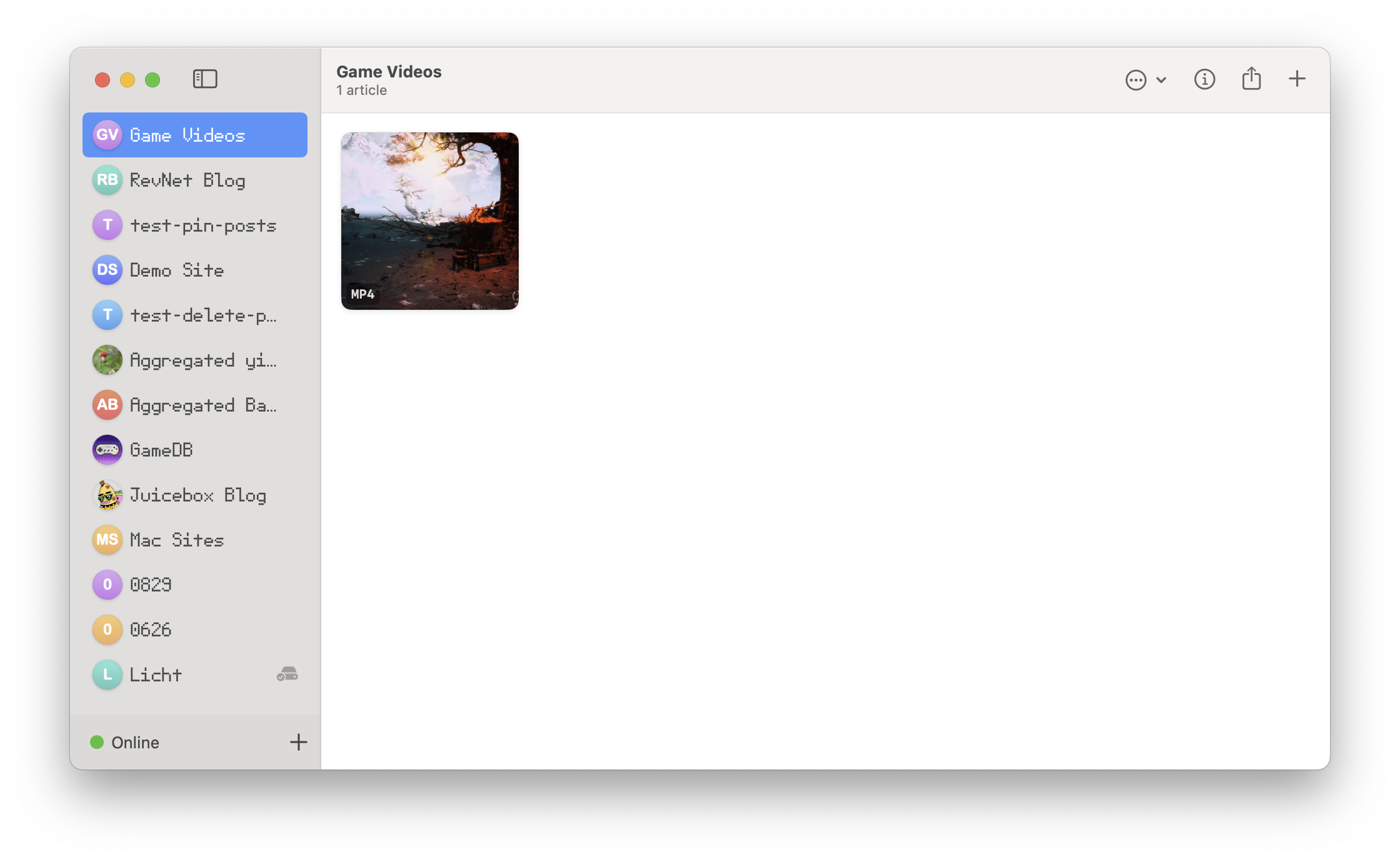This screenshot has height=862, width=1400.
Task: Add new article with toolbar plus
Action: [x=1297, y=79]
